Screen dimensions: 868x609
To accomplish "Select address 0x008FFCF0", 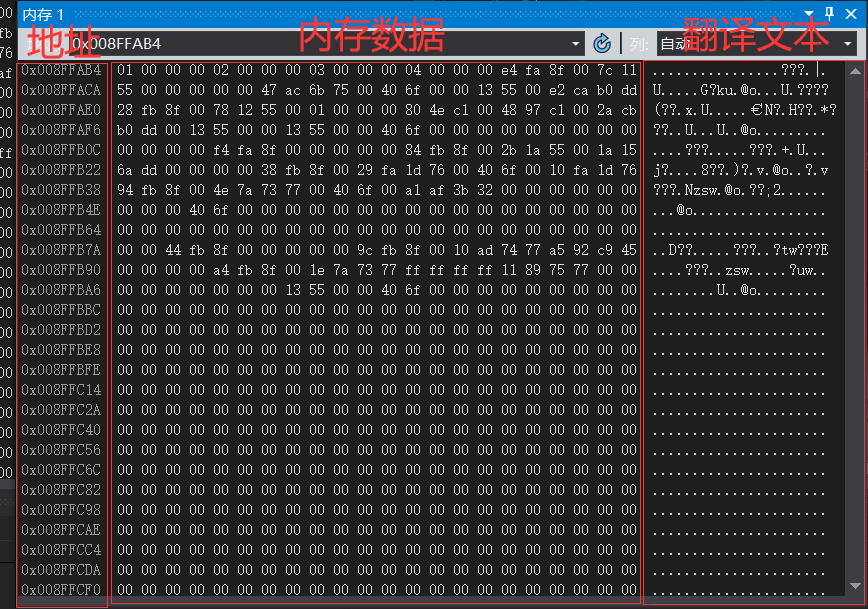I will point(61,590).
